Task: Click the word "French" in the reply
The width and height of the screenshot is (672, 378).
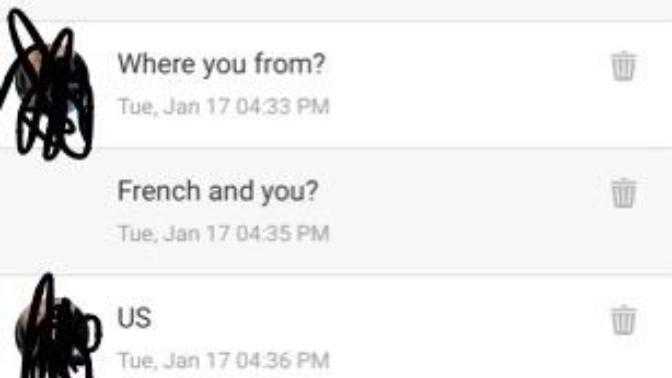Action: point(159,190)
